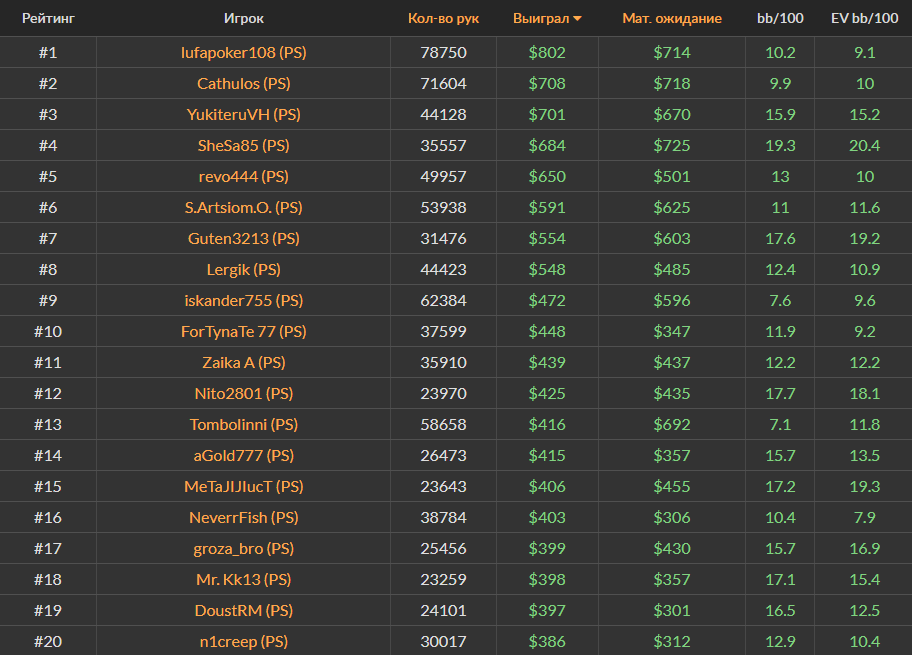912x655 pixels.
Task: Select player YukiteruVH (PS)
Action: pos(244,115)
